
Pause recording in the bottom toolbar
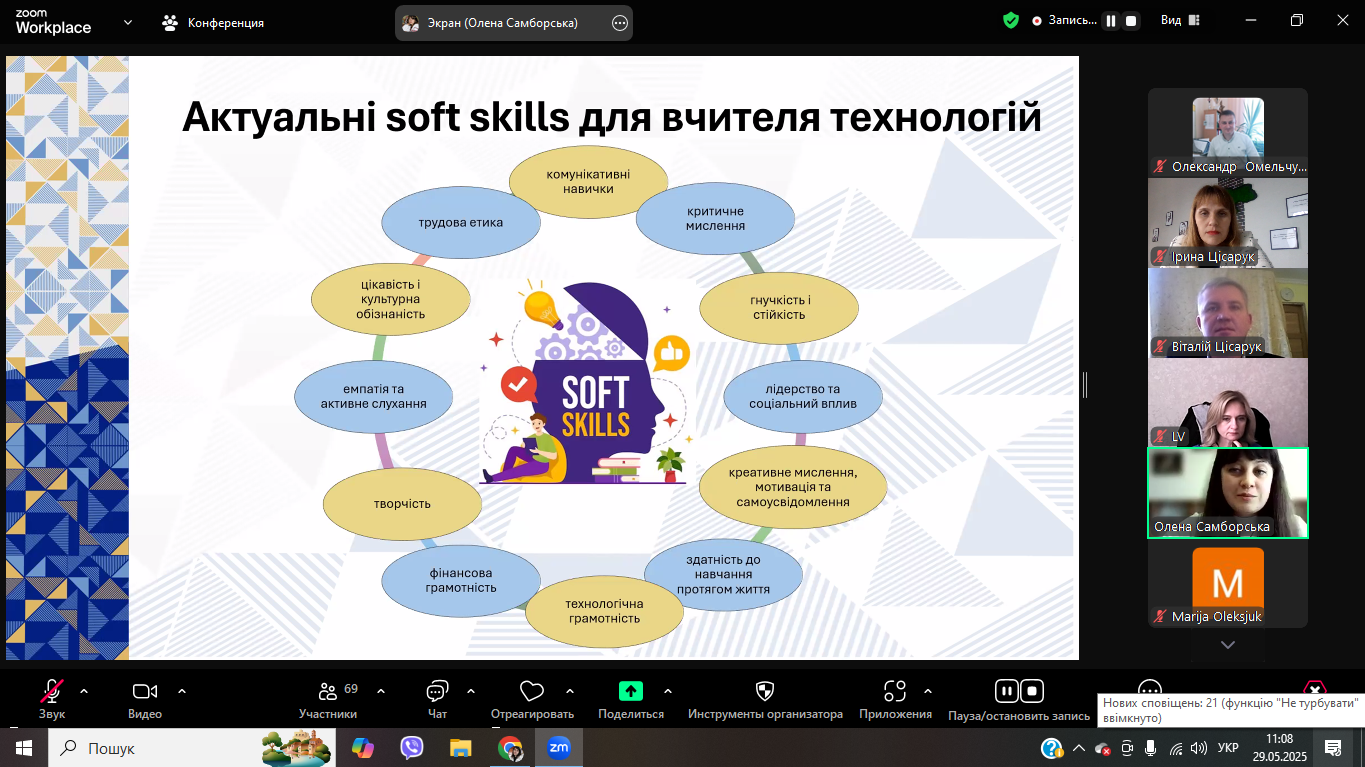point(1006,691)
